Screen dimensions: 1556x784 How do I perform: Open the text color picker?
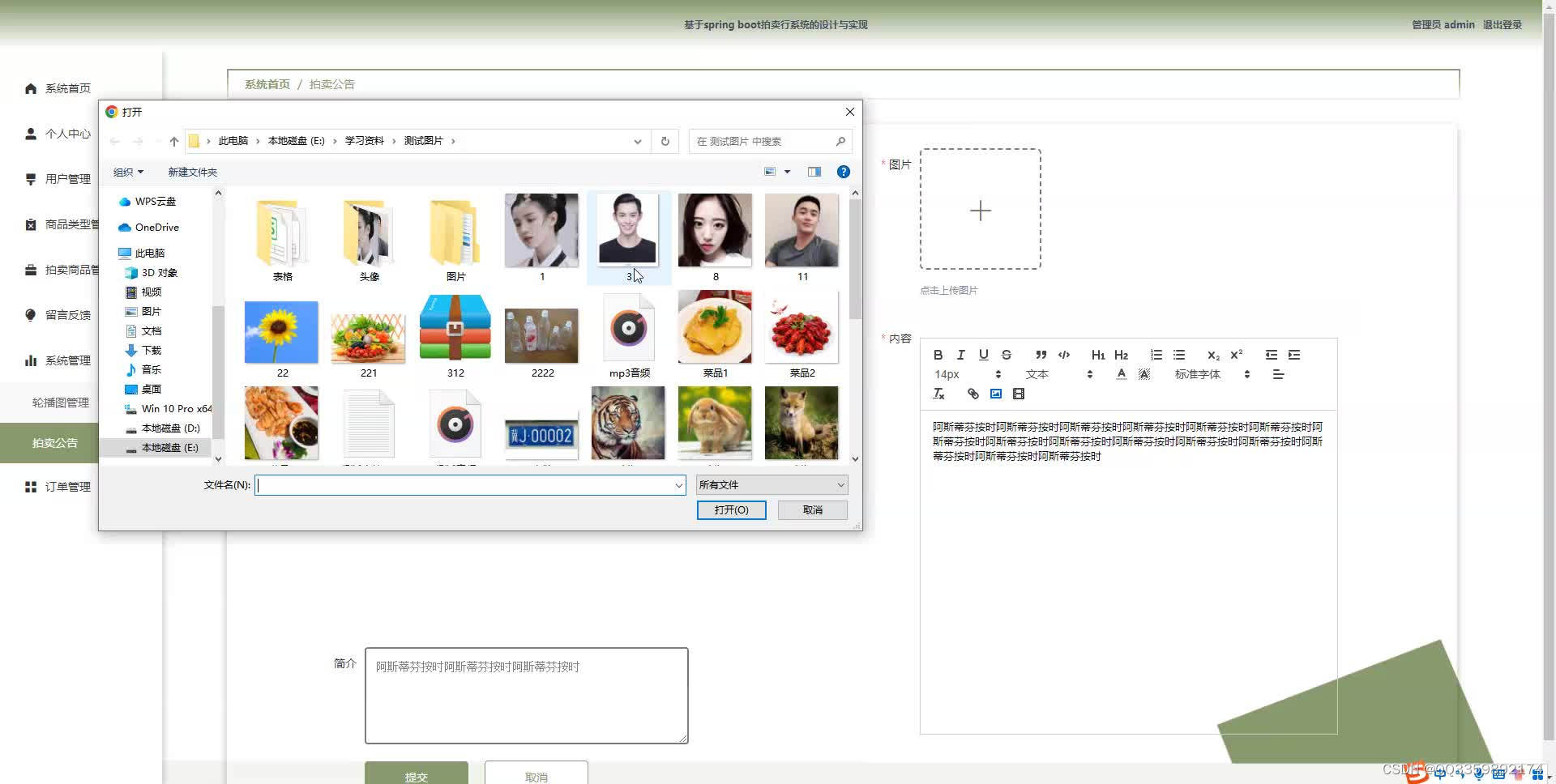[1121, 374]
